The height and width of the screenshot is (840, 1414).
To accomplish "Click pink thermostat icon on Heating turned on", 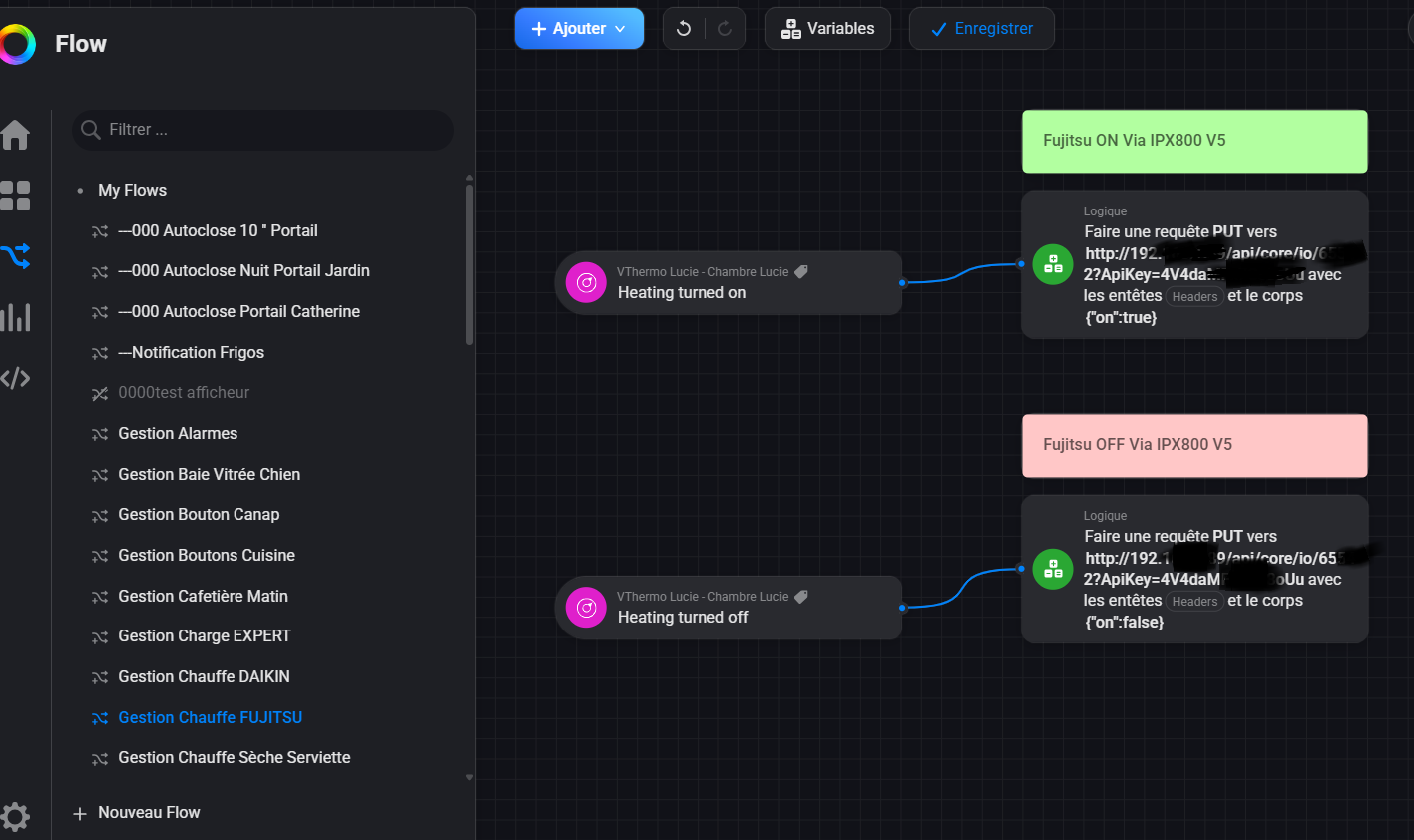I will point(586,283).
